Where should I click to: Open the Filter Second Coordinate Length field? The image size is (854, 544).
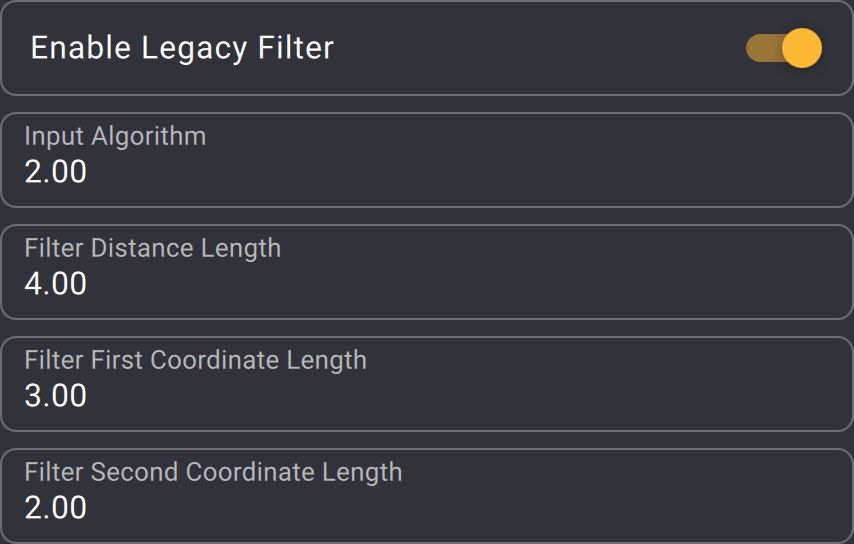point(426,496)
